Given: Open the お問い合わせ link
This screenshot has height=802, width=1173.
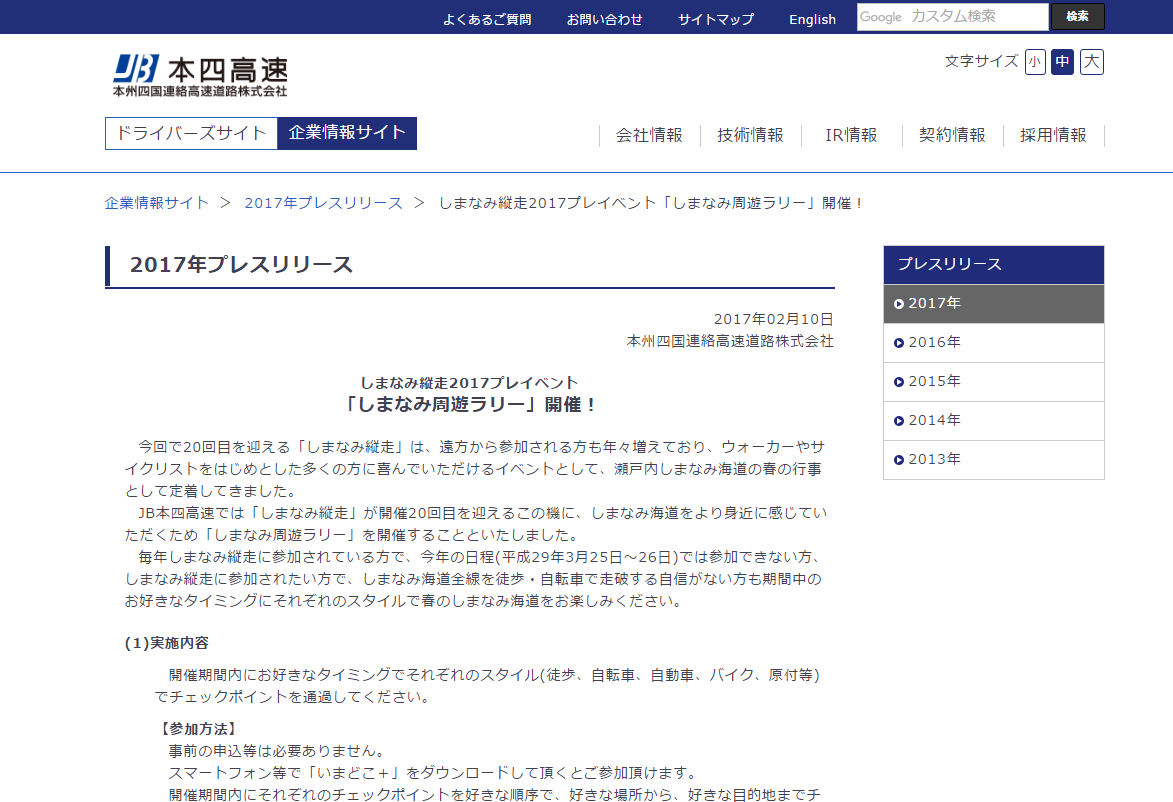Looking at the screenshot, I should click(x=604, y=19).
